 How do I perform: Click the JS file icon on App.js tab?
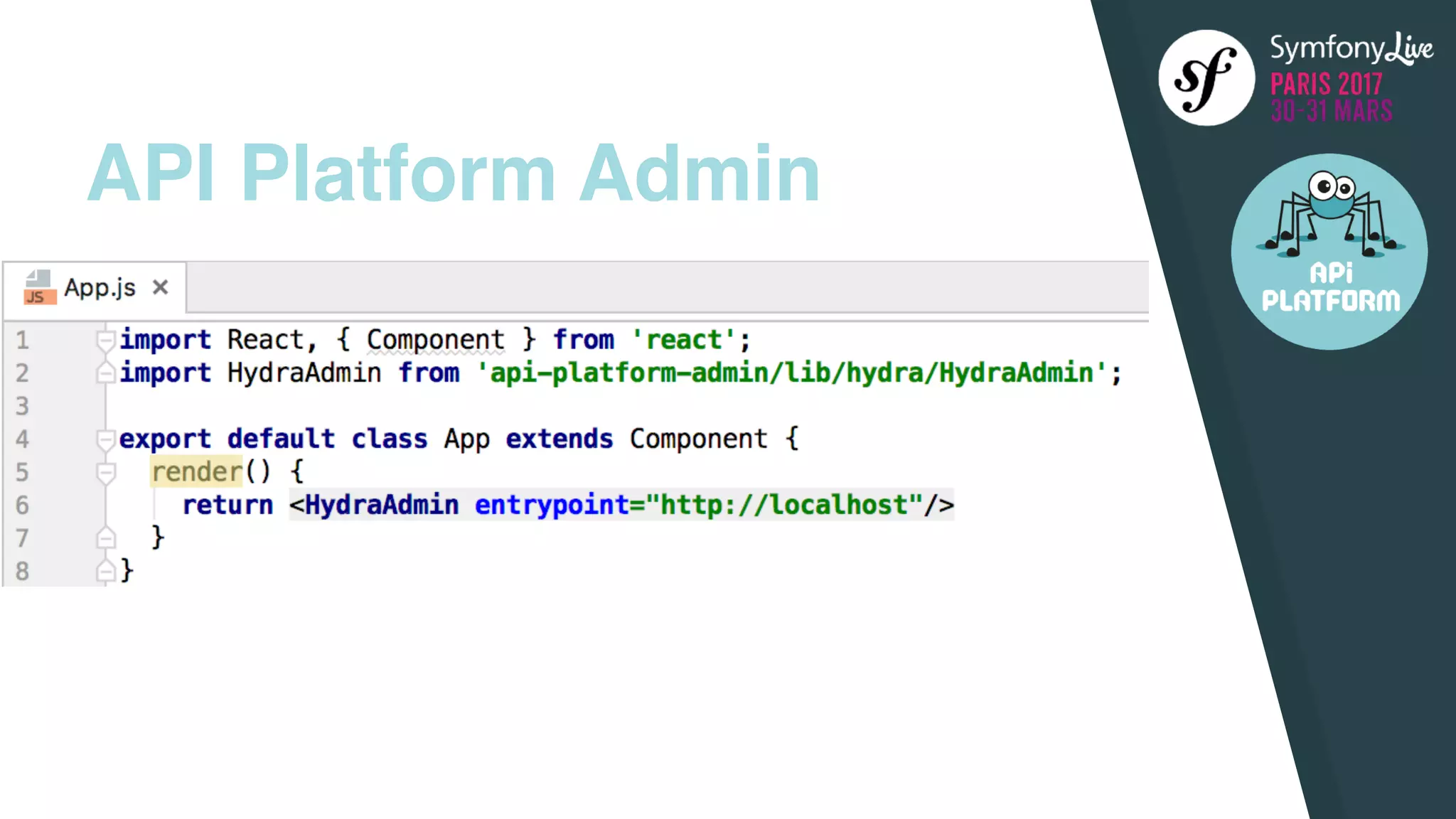pyautogui.click(x=39, y=287)
